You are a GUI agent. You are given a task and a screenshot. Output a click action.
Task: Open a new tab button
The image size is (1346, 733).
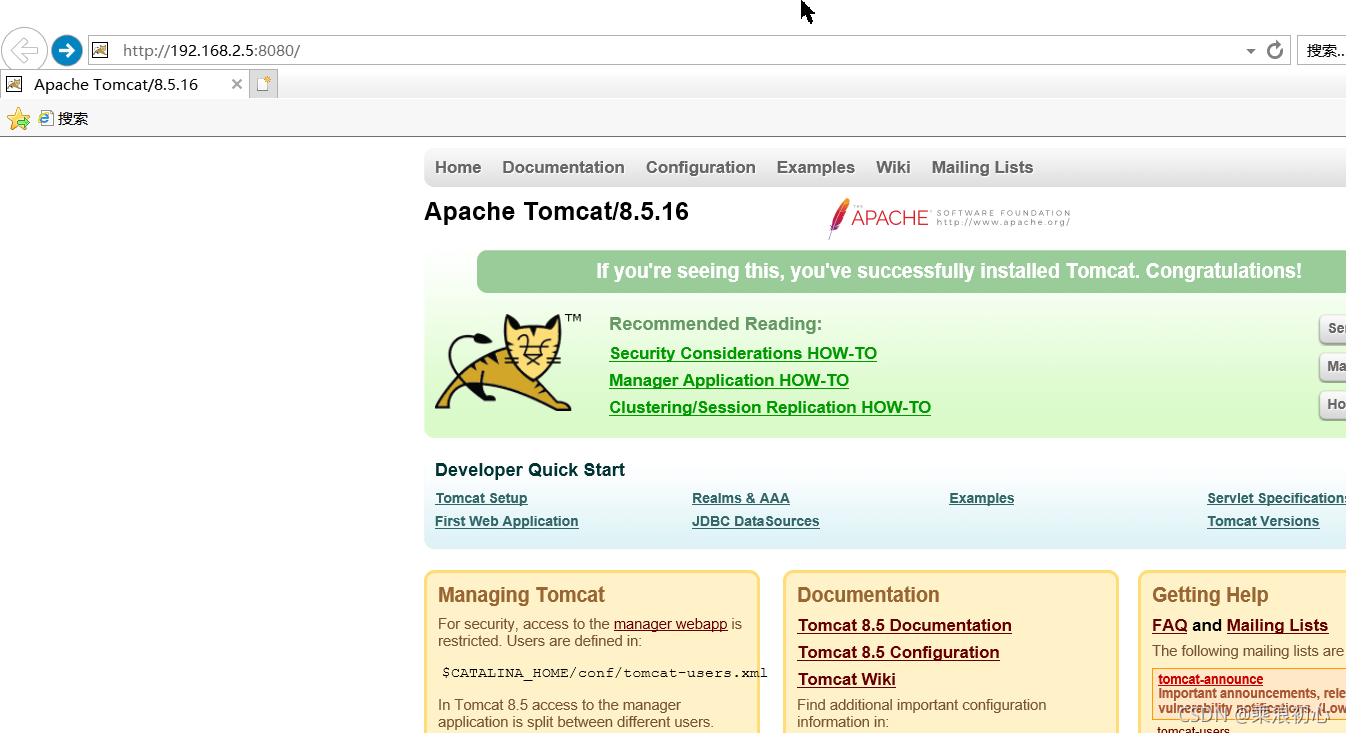tap(263, 84)
